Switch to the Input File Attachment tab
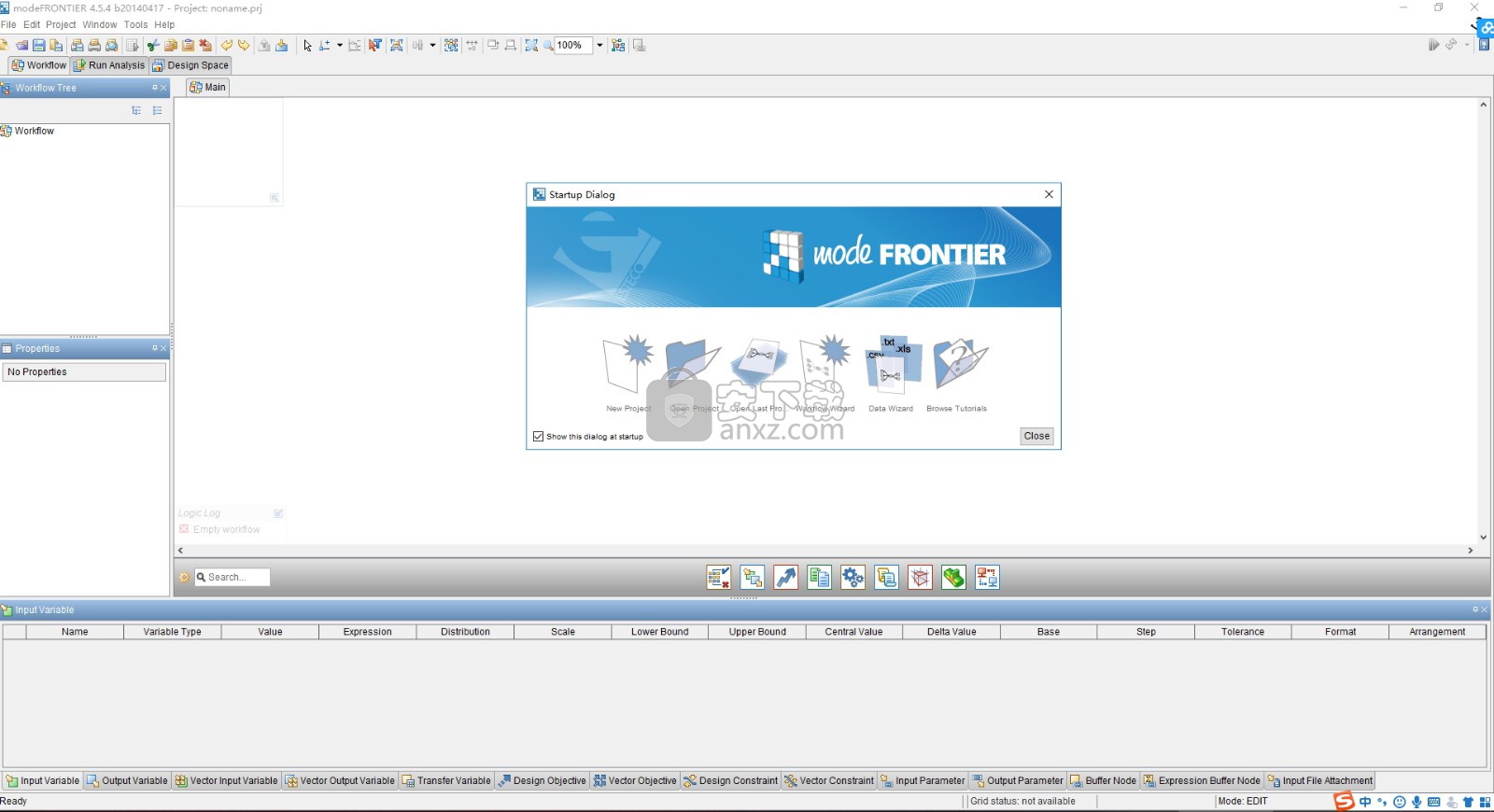Viewport: 1494px width, 812px height. 1319,780
